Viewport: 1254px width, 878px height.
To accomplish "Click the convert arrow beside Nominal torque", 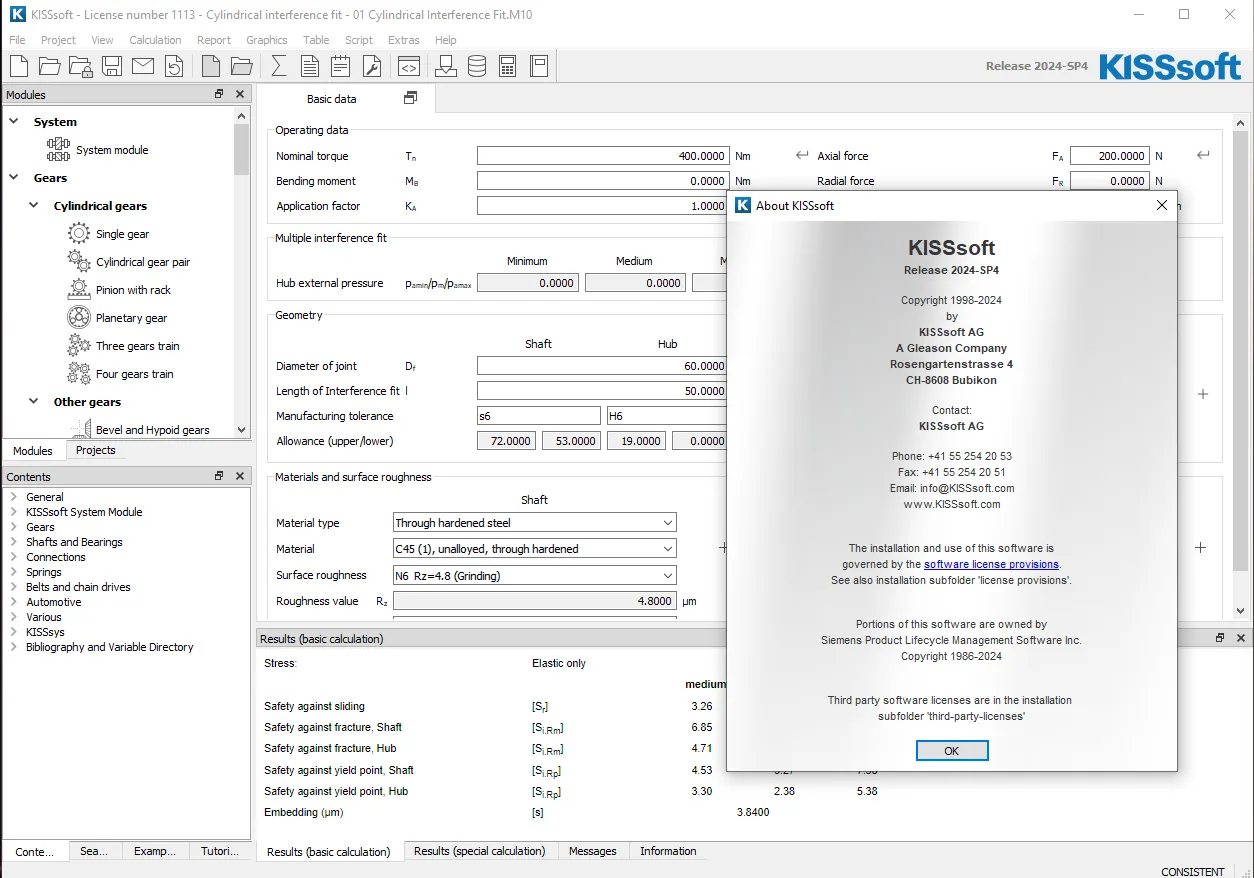I will pos(802,155).
